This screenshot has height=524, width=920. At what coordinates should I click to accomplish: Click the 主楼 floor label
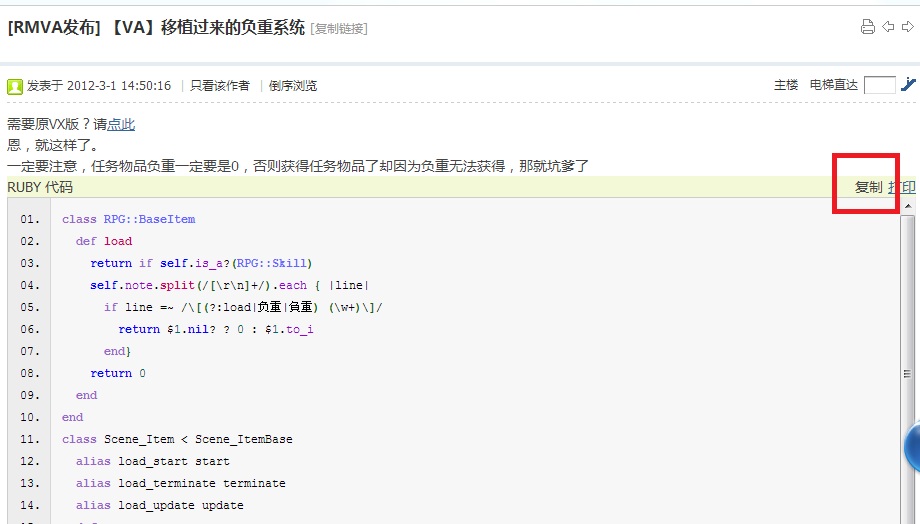(x=786, y=85)
